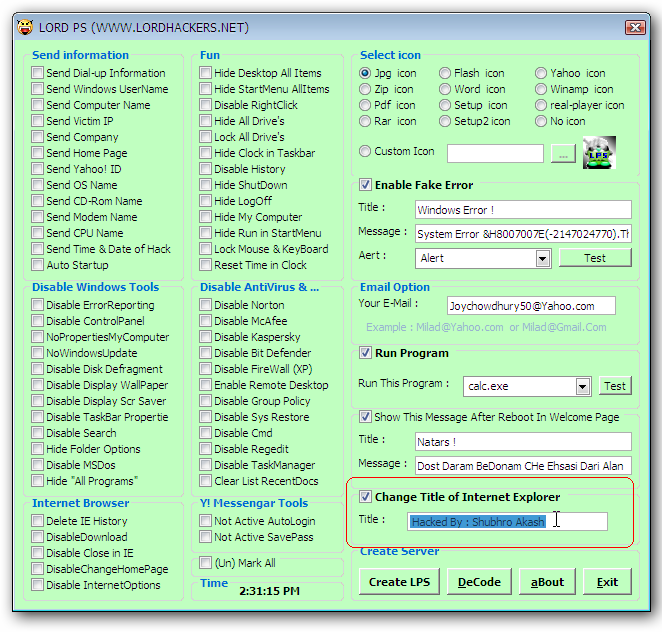Click the Your E-Mail input field
Viewport: 662px width, 632px height.
click(531, 306)
